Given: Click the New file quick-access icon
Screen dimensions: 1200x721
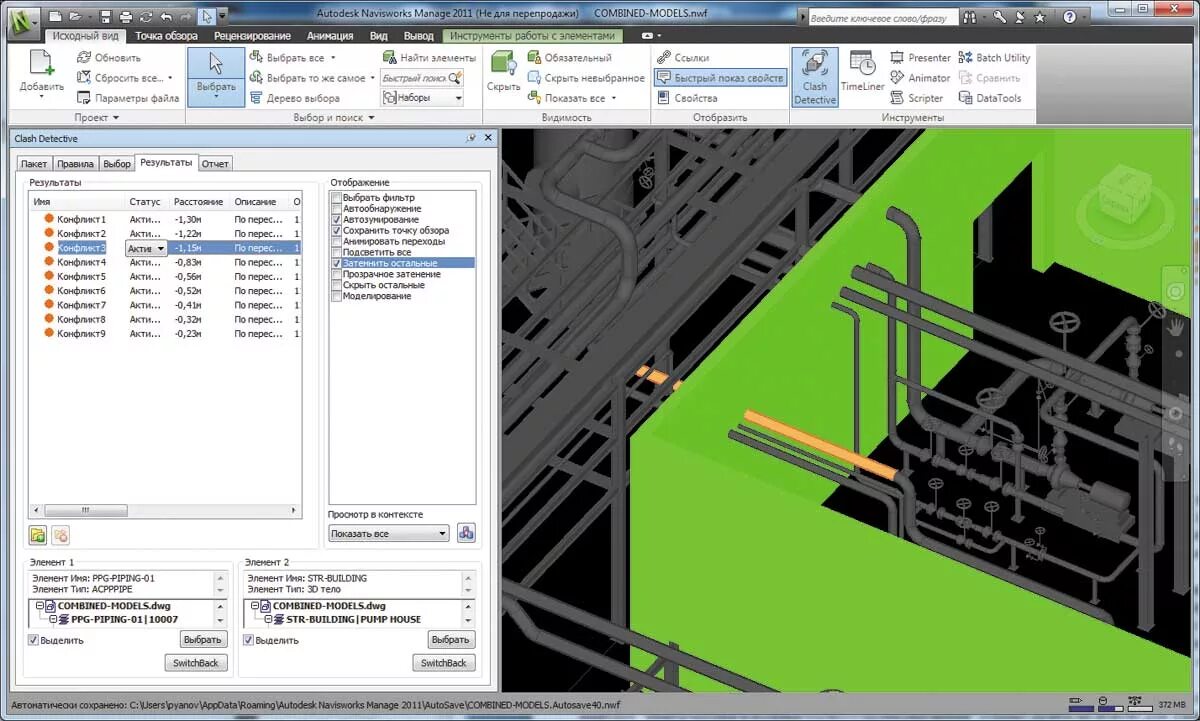Looking at the screenshot, I should (x=55, y=16).
